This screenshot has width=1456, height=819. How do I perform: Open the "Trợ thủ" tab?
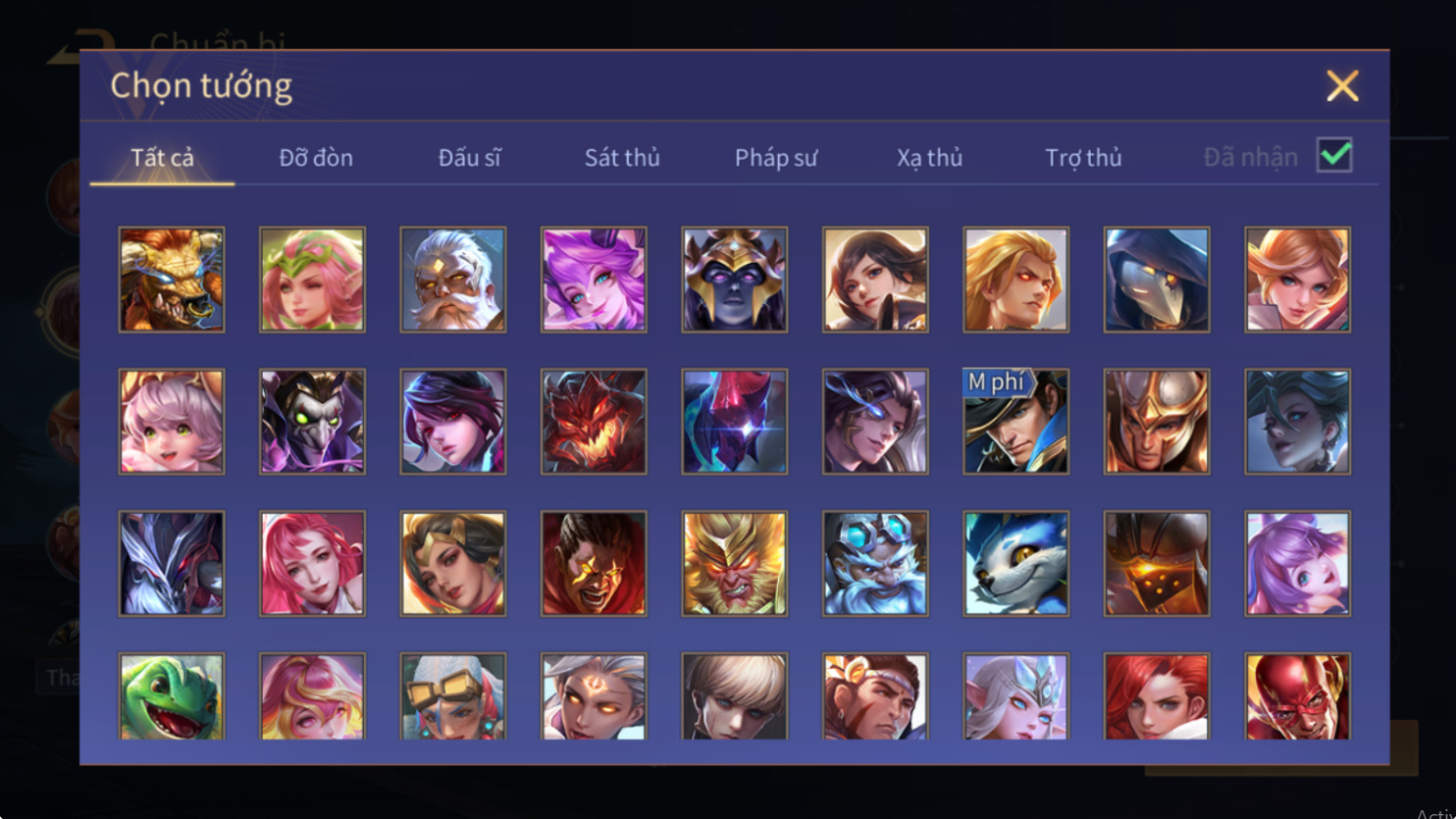pyautogui.click(x=1083, y=158)
